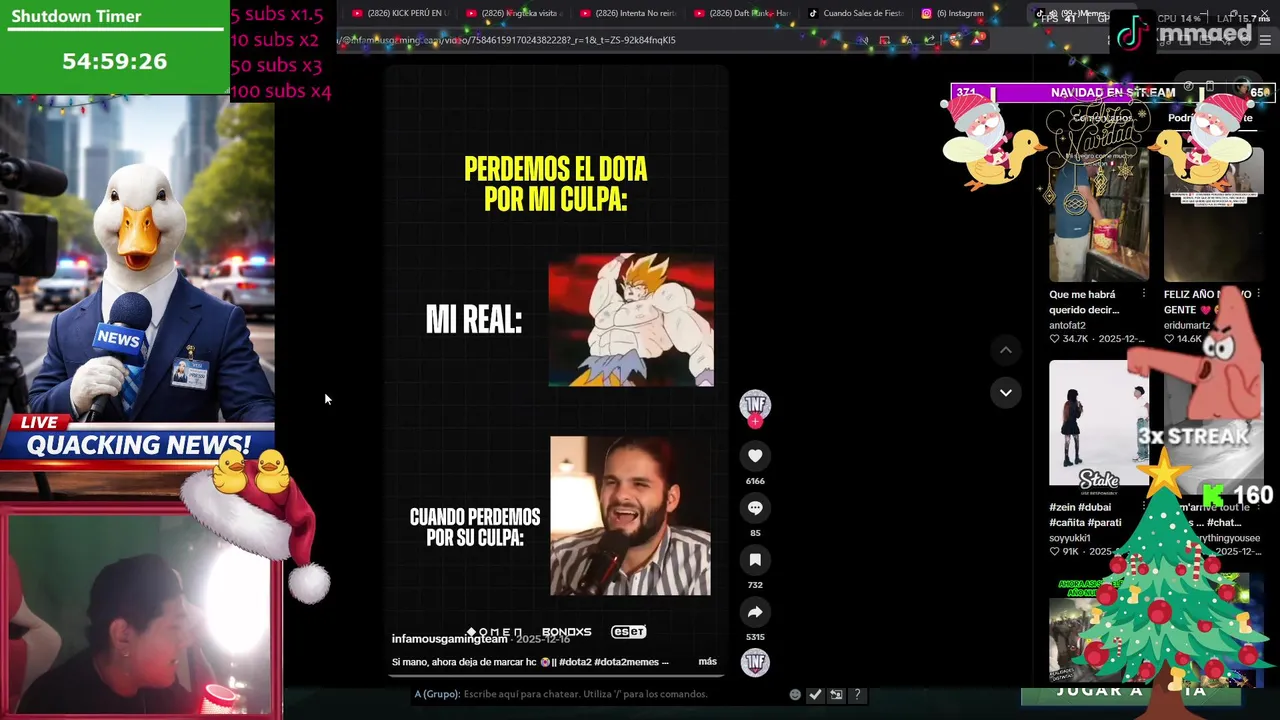This screenshot has width=1280, height=720.
Task: Open the #zein #dubai video thumbnail
Action: pyautogui.click(x=1099, y=427)
